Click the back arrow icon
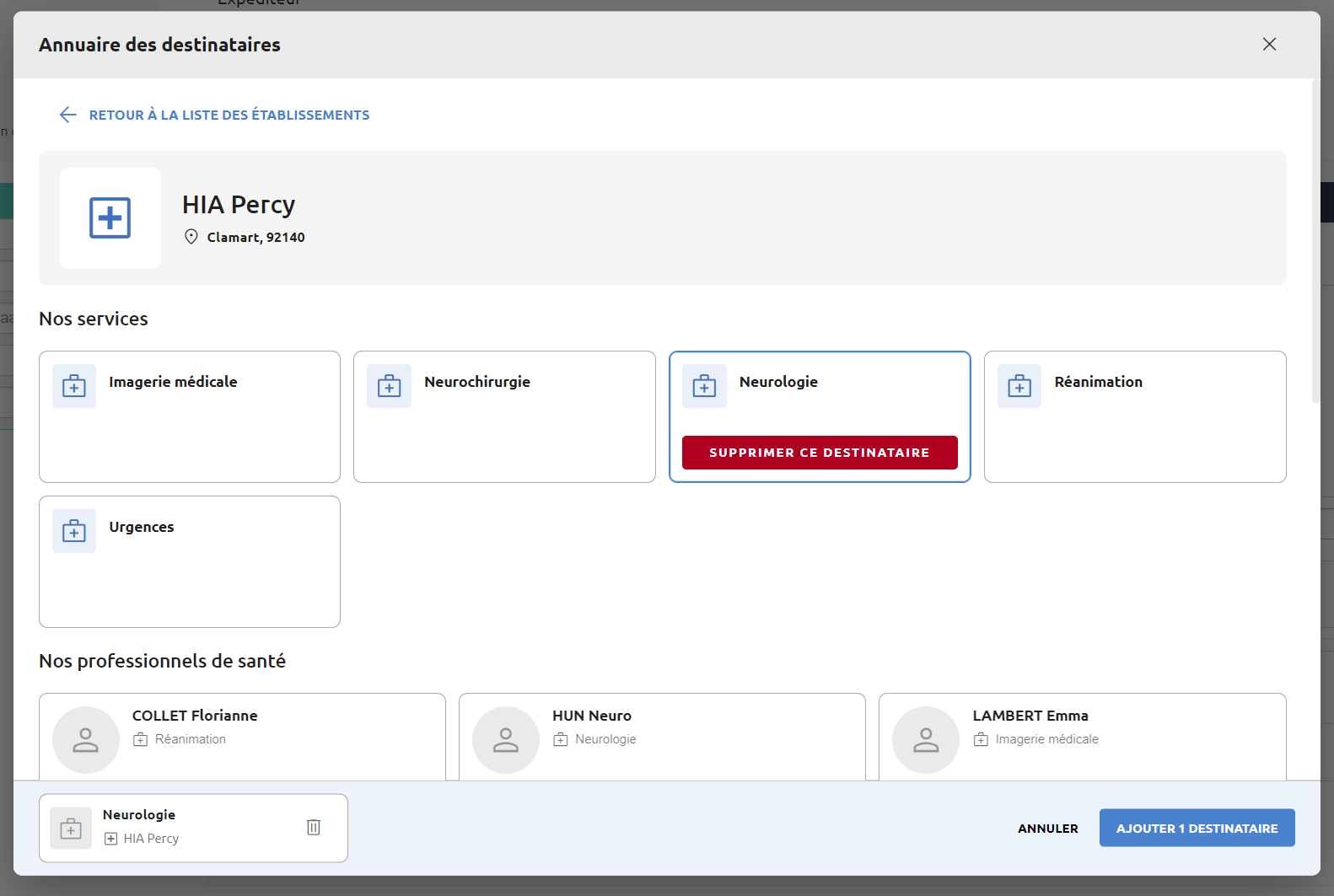The image size is (1334, 896). (x=68, y=115)
